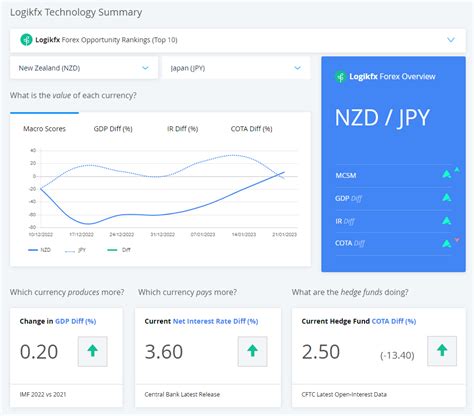Screen dimensions: 474x416
Task: Click the small up marker beside MCSM
Action: click(457, 169)
